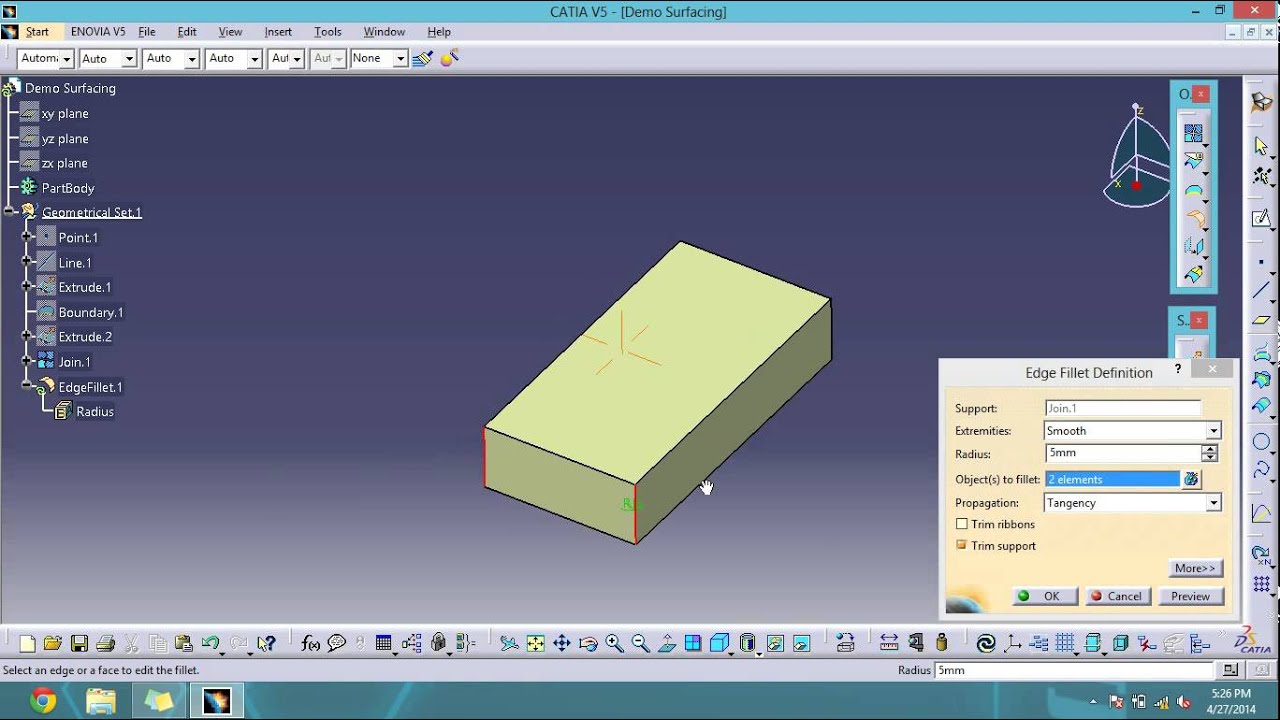Increase the Radius using the up stepper arrow

(1210, 449)
